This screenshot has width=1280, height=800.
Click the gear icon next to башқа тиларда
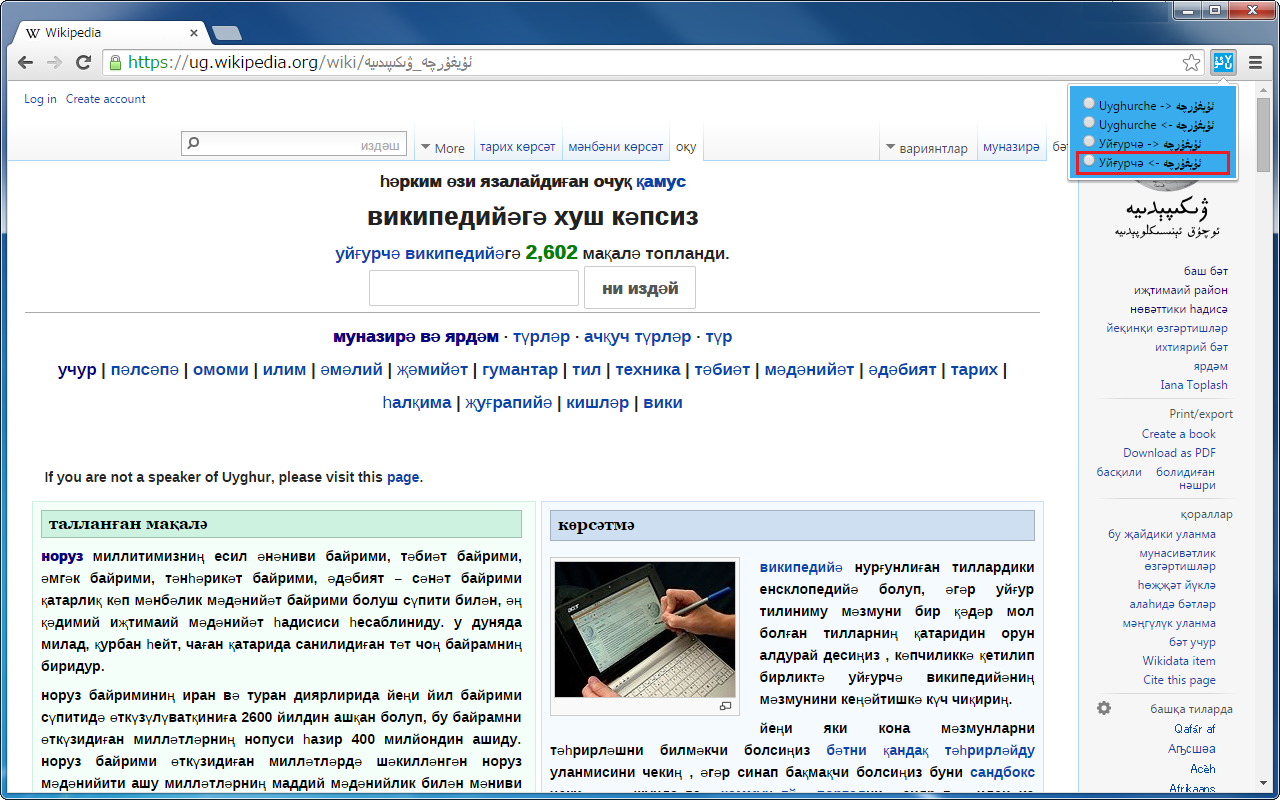[1103, 707]
